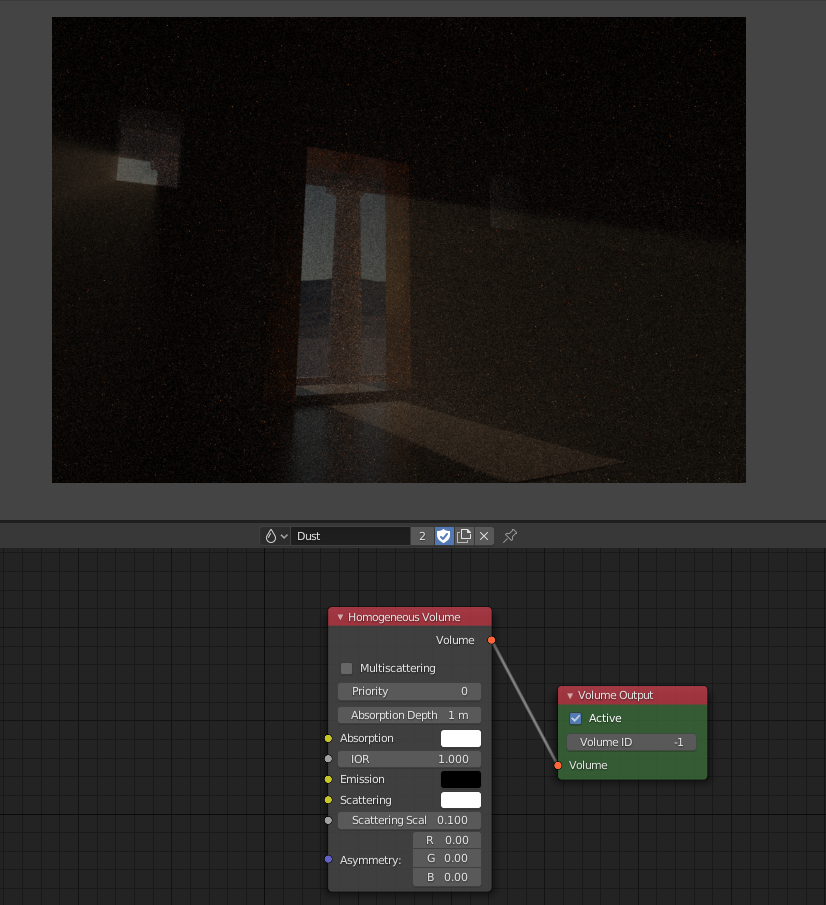Open the material browse dropdown
The image size is (826, 905).
[x=275, y=536]
